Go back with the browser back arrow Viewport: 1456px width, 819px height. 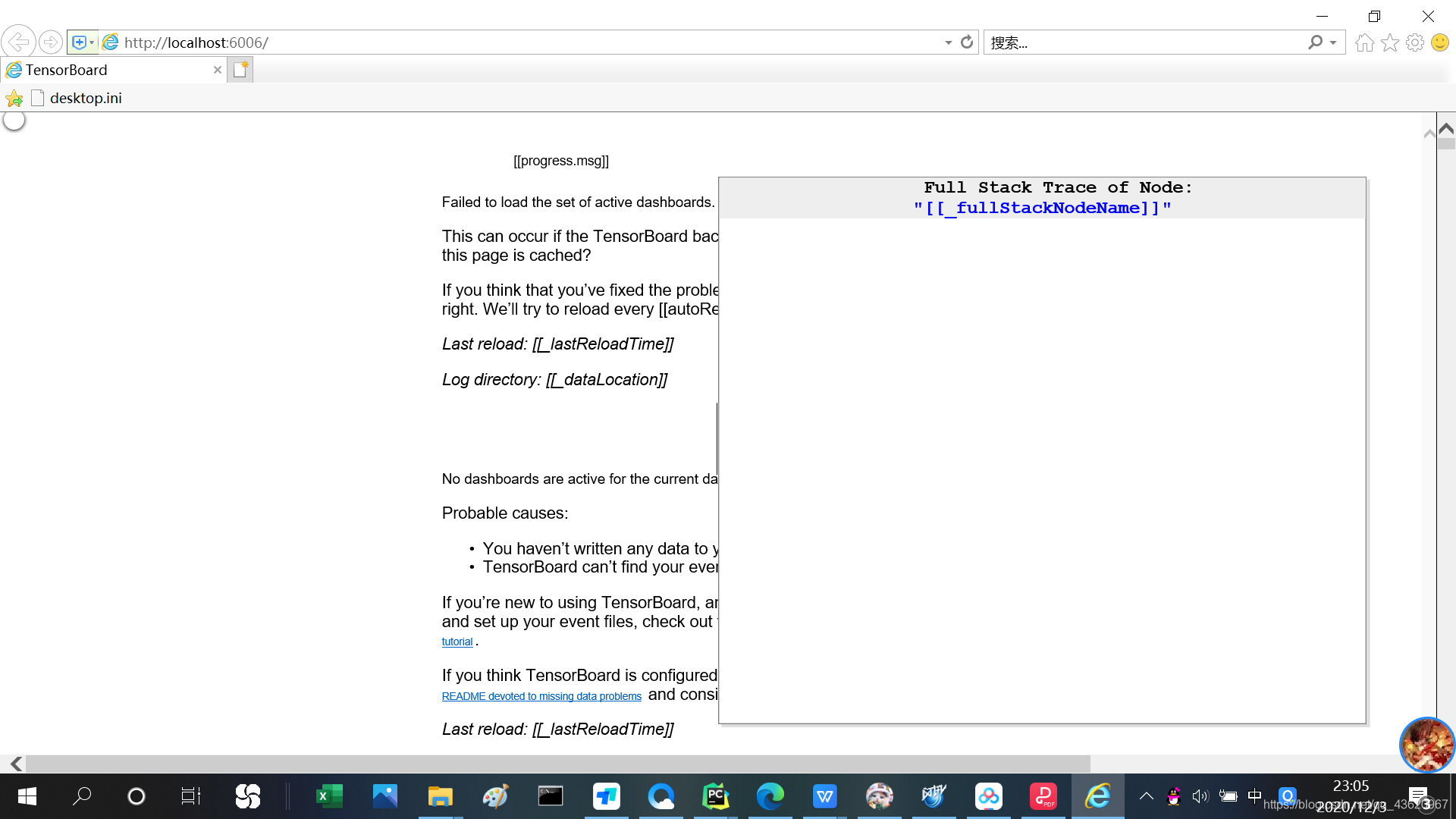coord(19,42)
